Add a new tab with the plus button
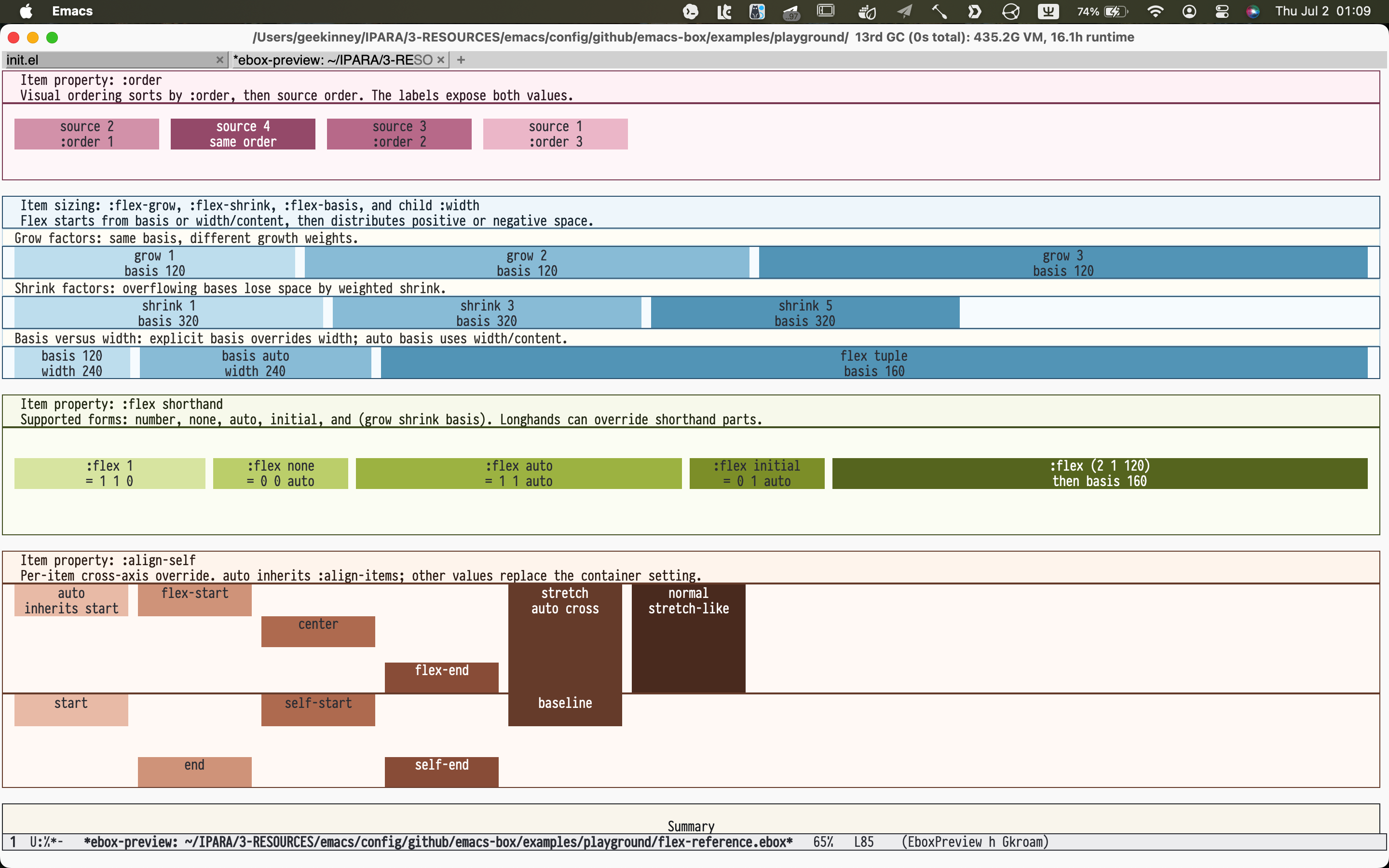 pyautogui.click(x=461, y=60)
